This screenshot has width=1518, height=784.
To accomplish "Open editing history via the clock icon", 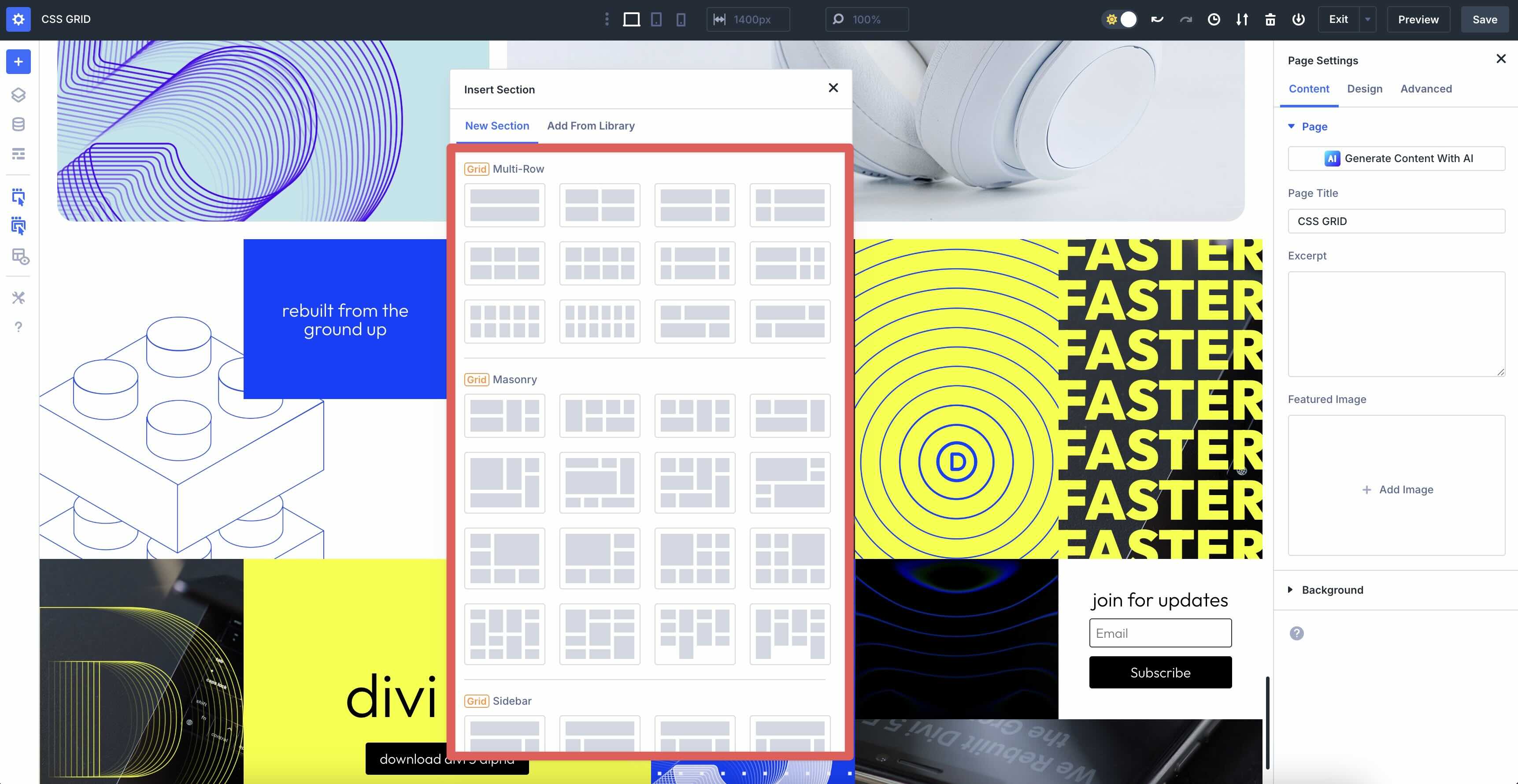I will (1214, 19).
